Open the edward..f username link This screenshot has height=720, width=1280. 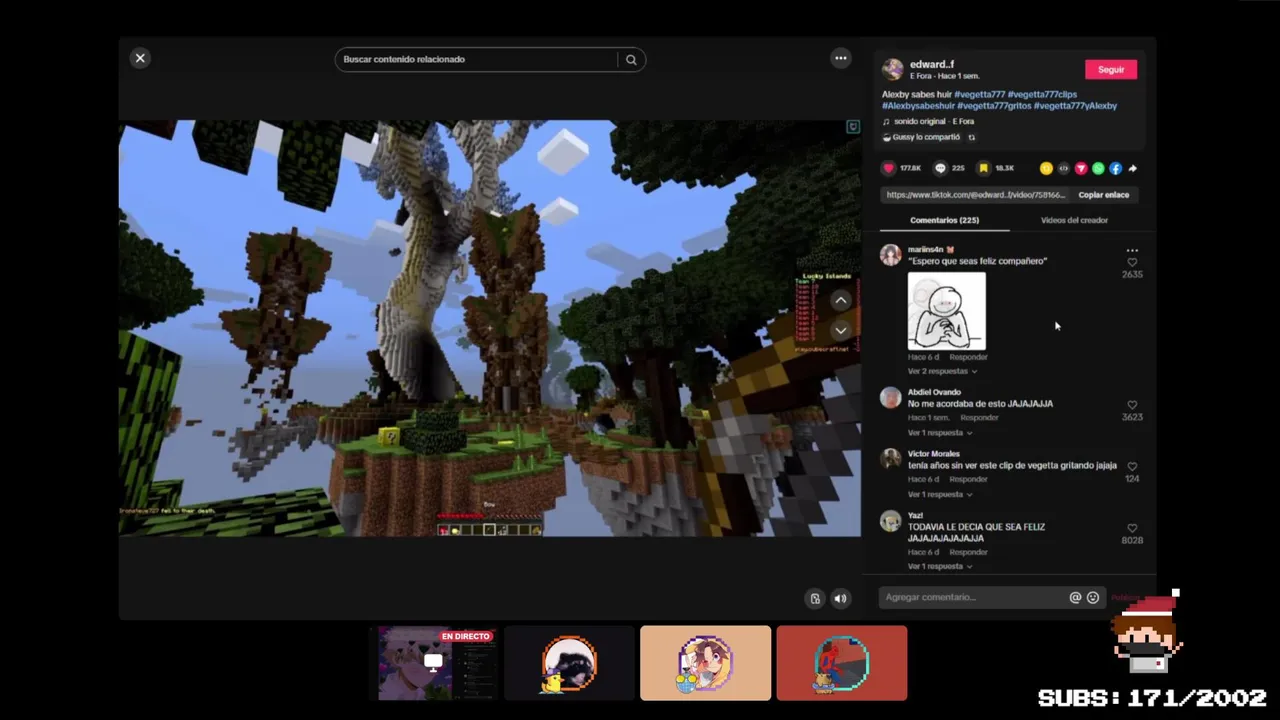point(932,64)
